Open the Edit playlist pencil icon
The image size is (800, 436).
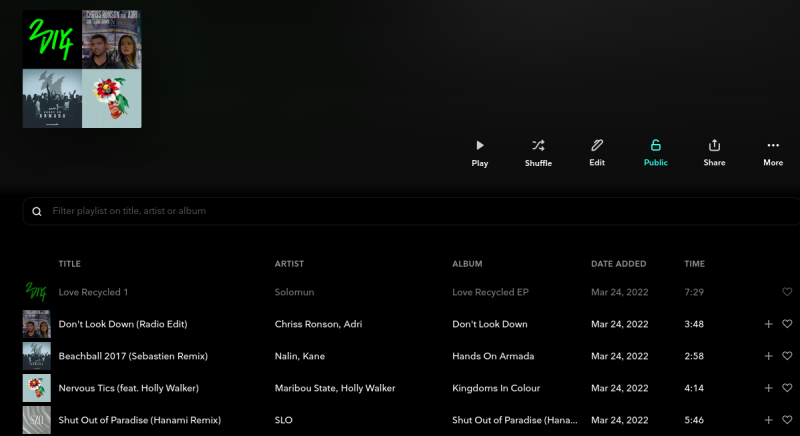click(x=597, y=146)
